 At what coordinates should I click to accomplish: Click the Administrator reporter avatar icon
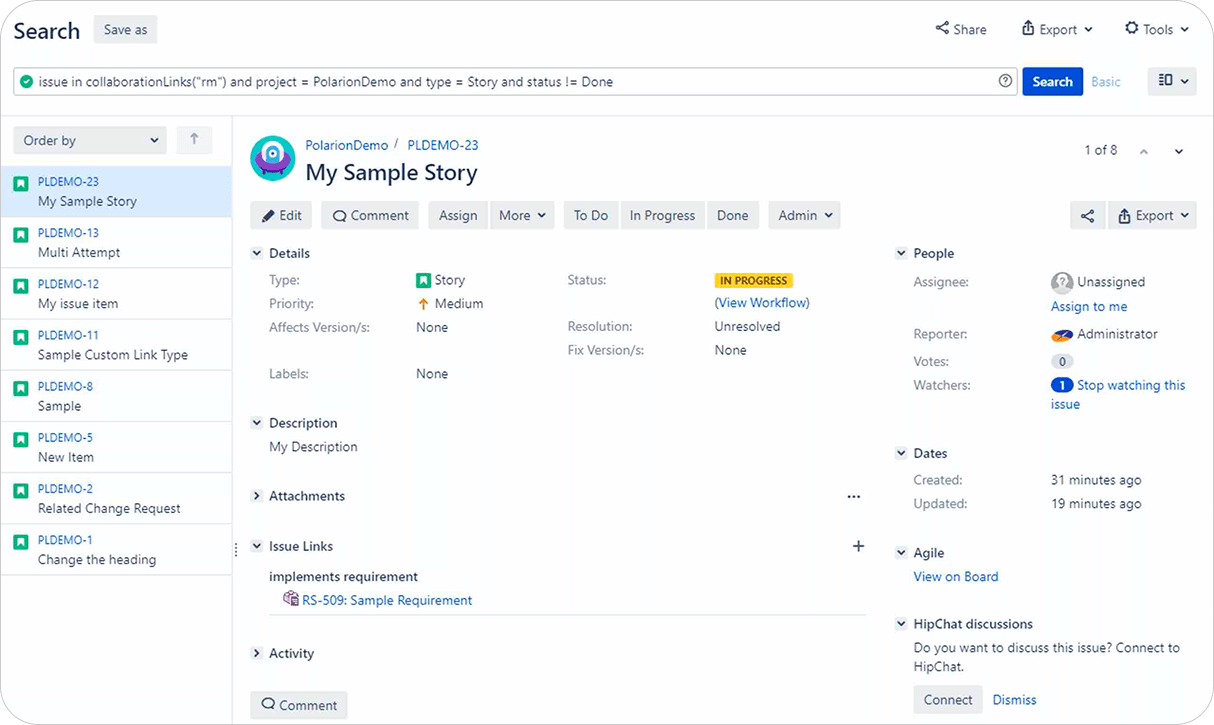point(1062,335)
